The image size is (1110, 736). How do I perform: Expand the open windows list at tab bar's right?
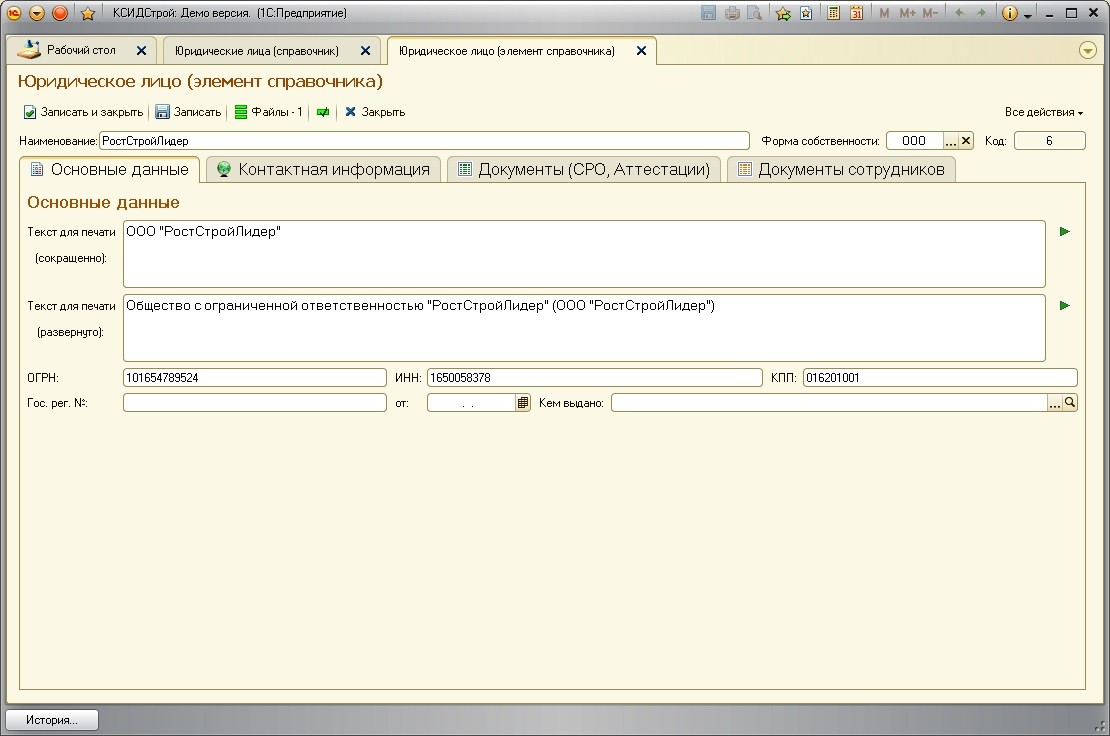(x=1088, y=50)
